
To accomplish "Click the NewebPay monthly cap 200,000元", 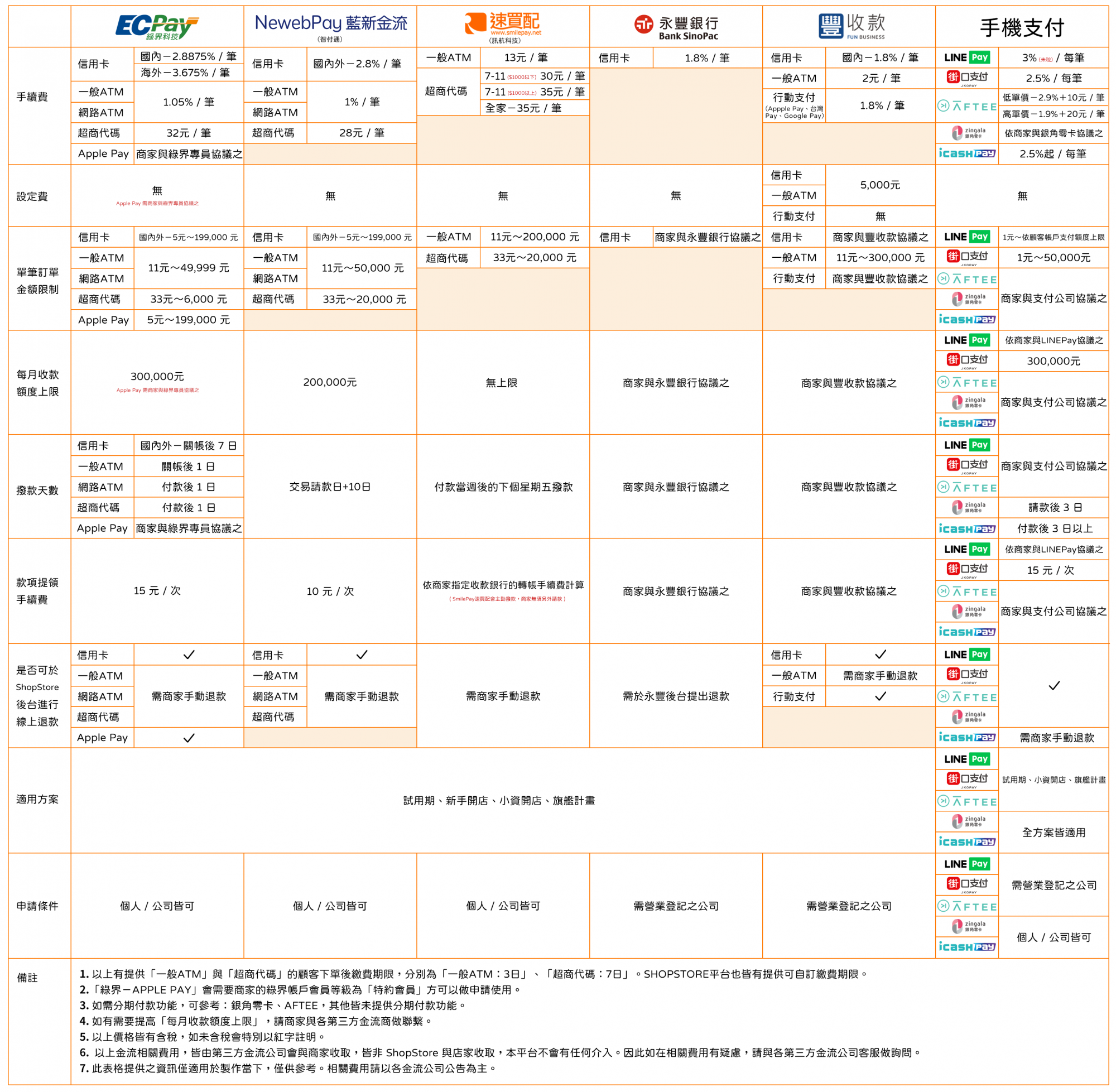I will tap(330, 382).
